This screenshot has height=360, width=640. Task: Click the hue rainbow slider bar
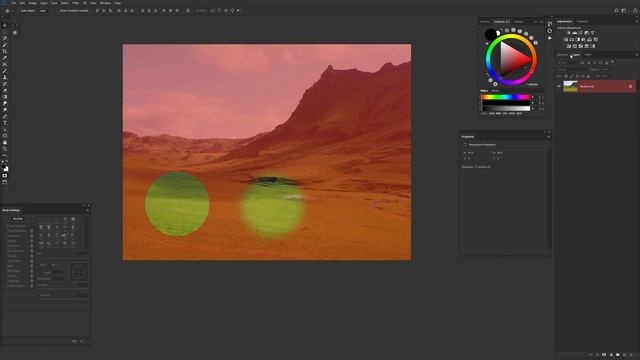(506, 97)
